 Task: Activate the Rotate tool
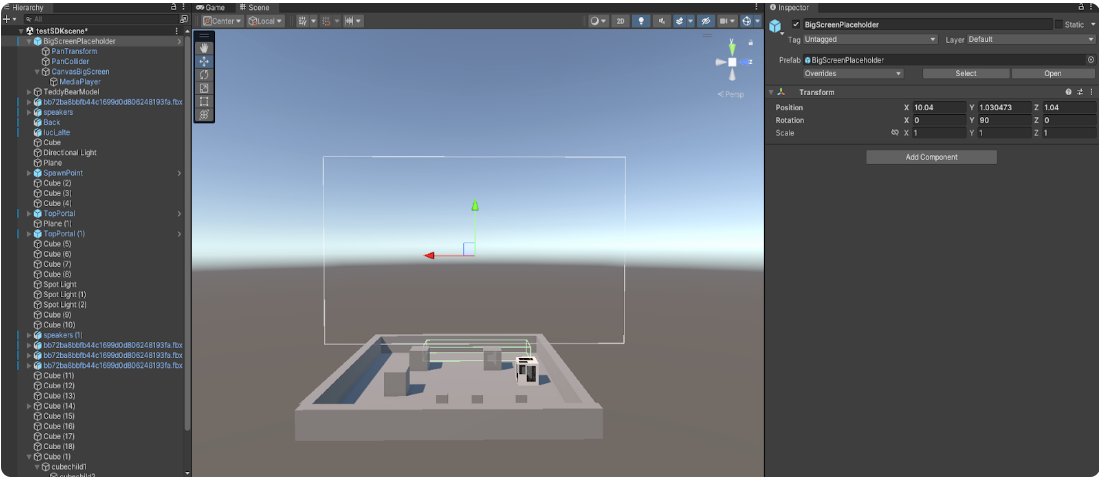pyautogui.click(x=204, y=75)
